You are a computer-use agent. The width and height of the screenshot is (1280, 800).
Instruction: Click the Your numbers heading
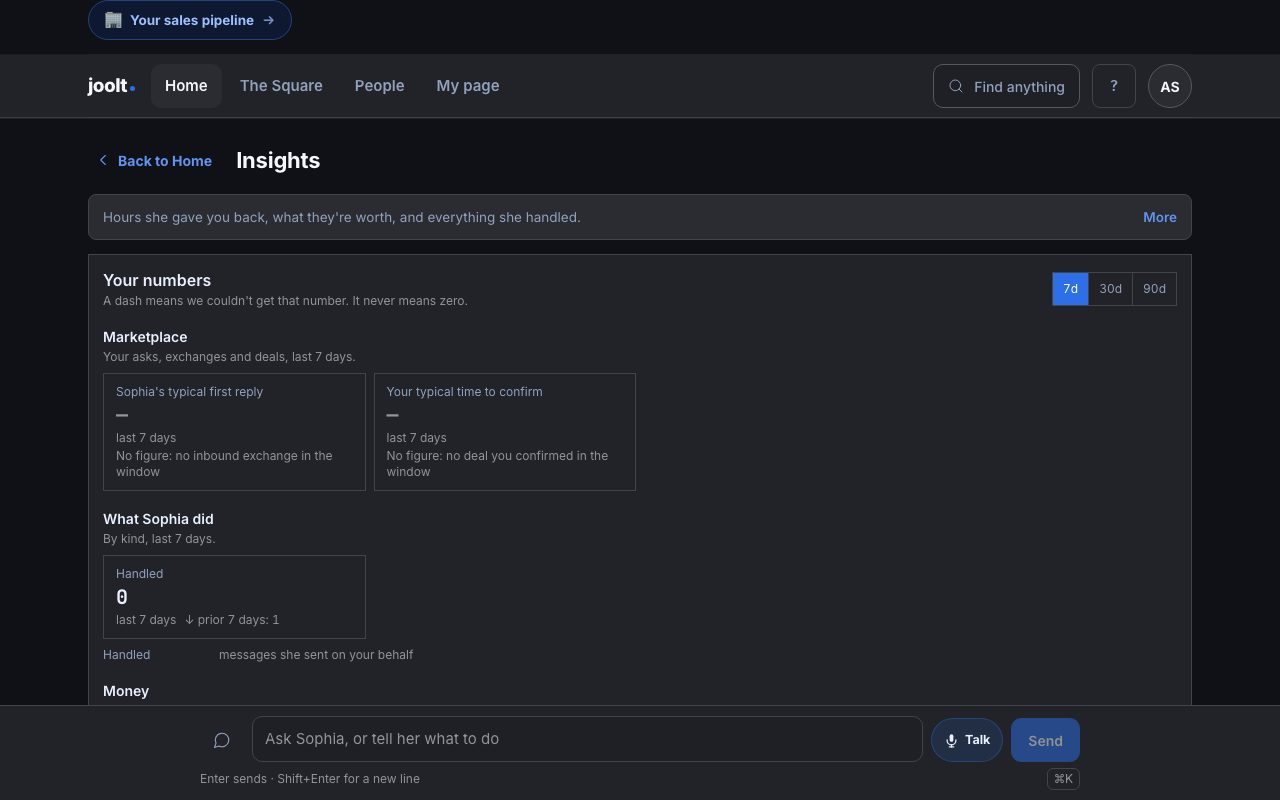(x=157, y=280)
